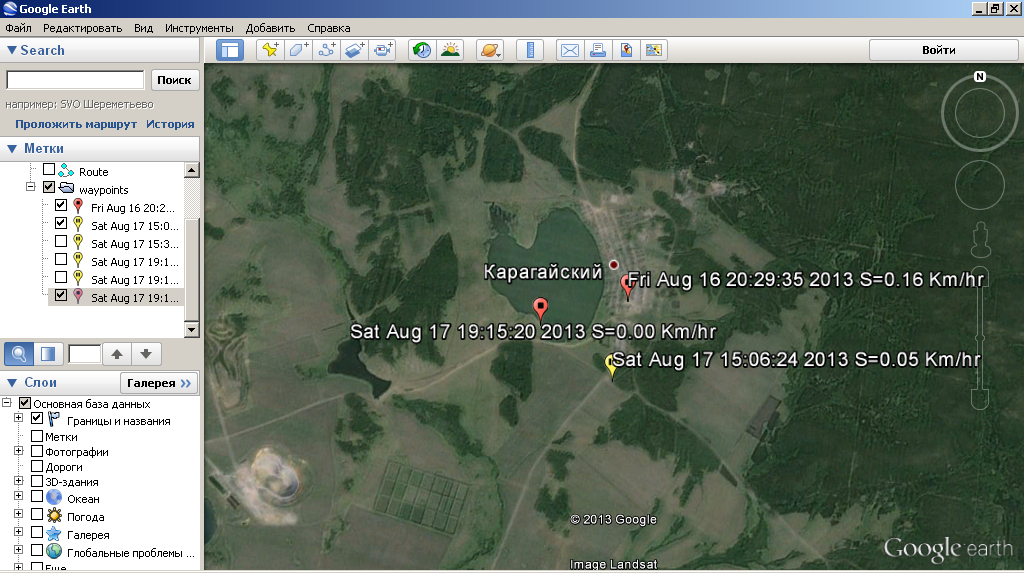Record a tour using the camera icon

(x=383, y=50)
